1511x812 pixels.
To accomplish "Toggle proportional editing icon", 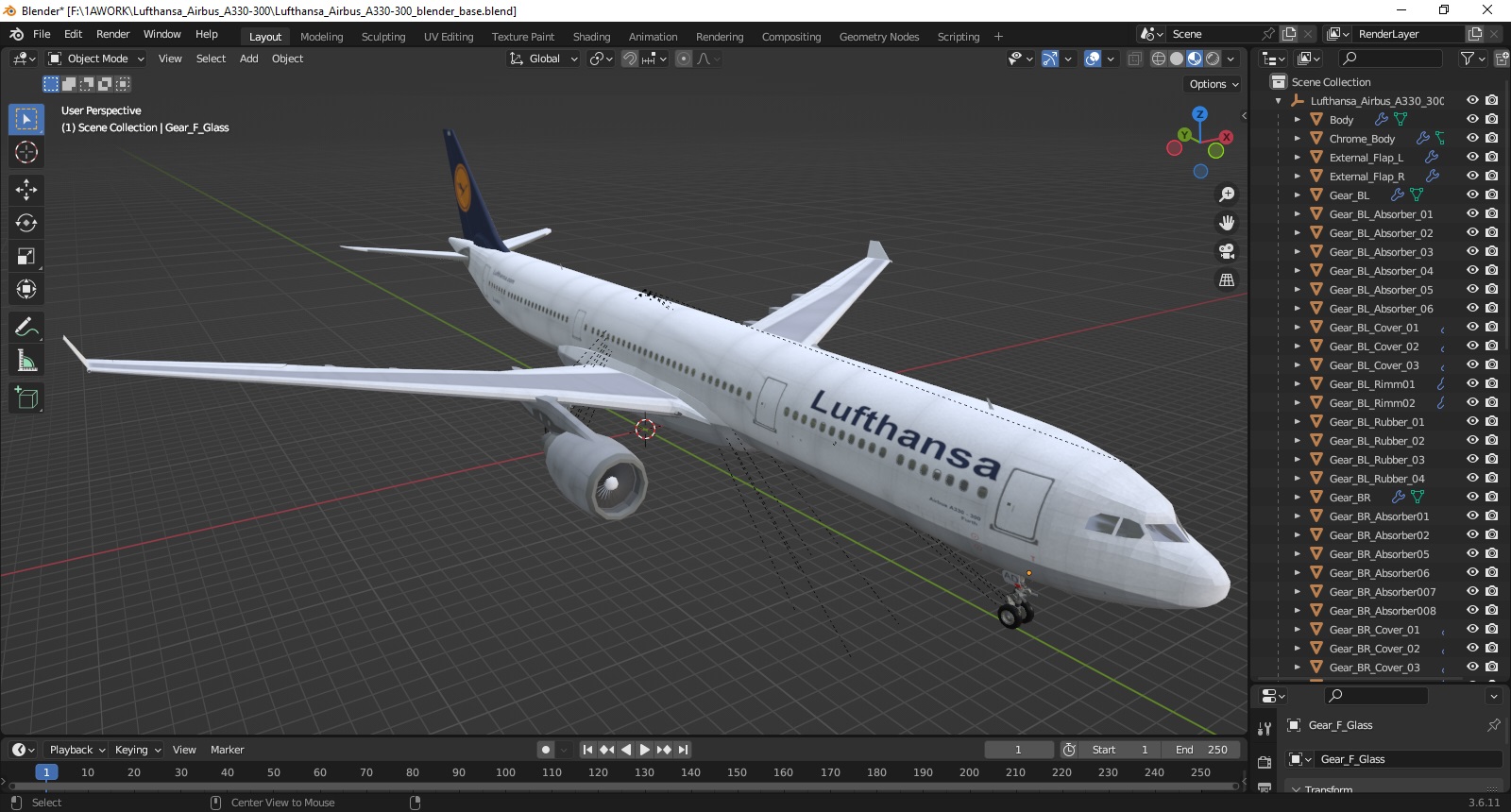I will tap(684, 59).
